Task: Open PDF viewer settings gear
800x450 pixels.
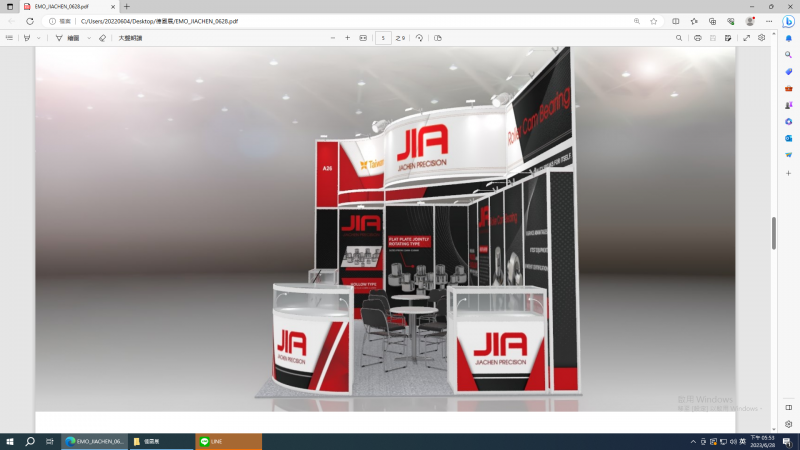Action: click(762, 38)
